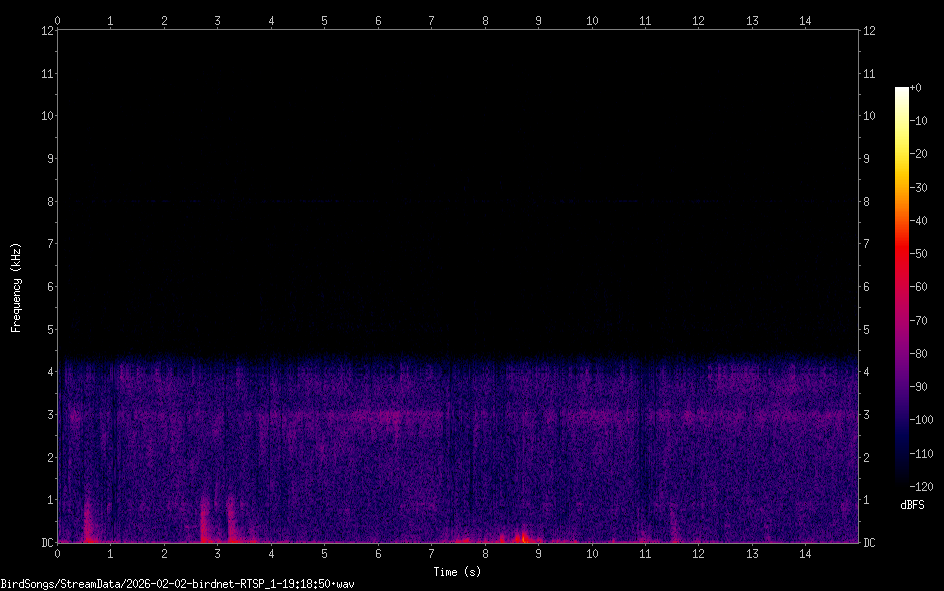Click the -50 label on the color scale
Viewport: 944px width, 591px height.
pos(920,253)
